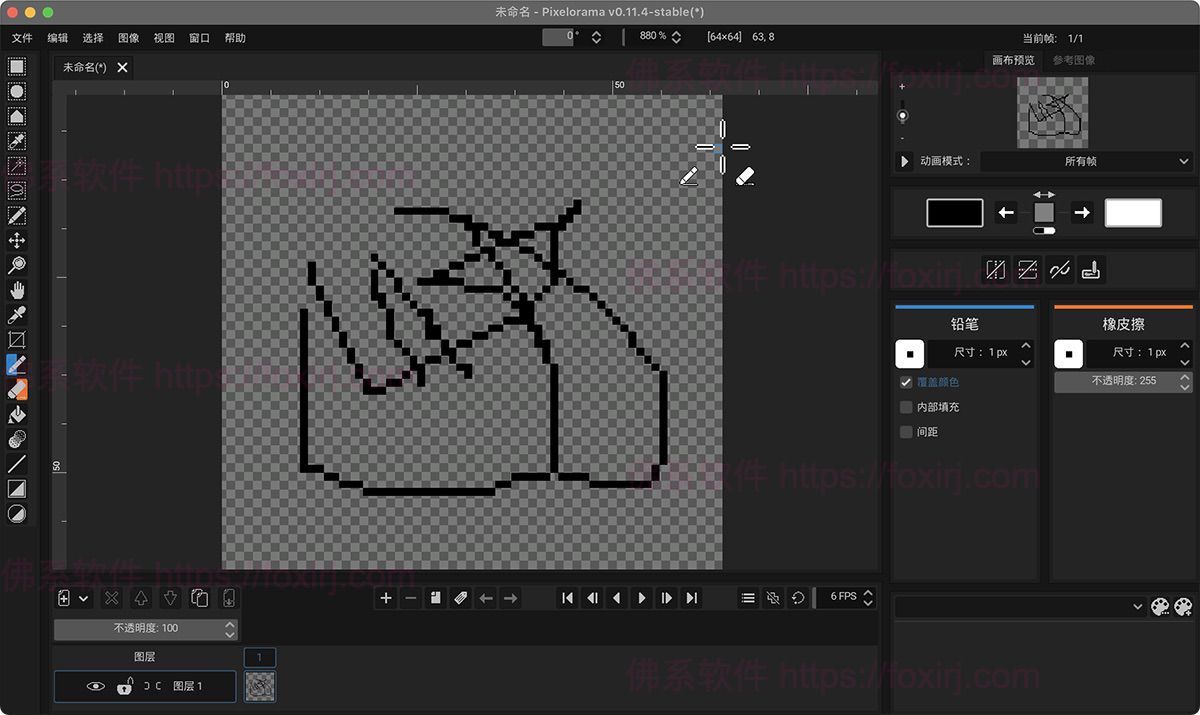Select the rectangular selection tool
Viewport: 1200px width, 715px height.
click(17, 67)
